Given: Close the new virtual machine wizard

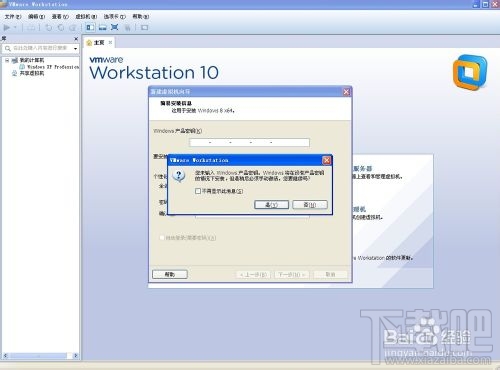Looking at the screenshot, I should [x=346, y=92].
